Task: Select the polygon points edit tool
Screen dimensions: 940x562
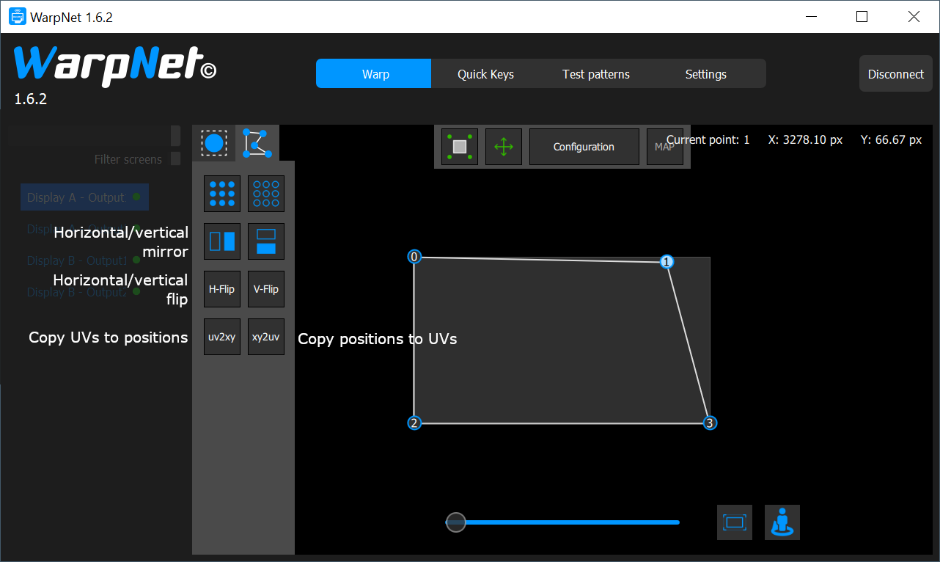Action: coord(257,143)
